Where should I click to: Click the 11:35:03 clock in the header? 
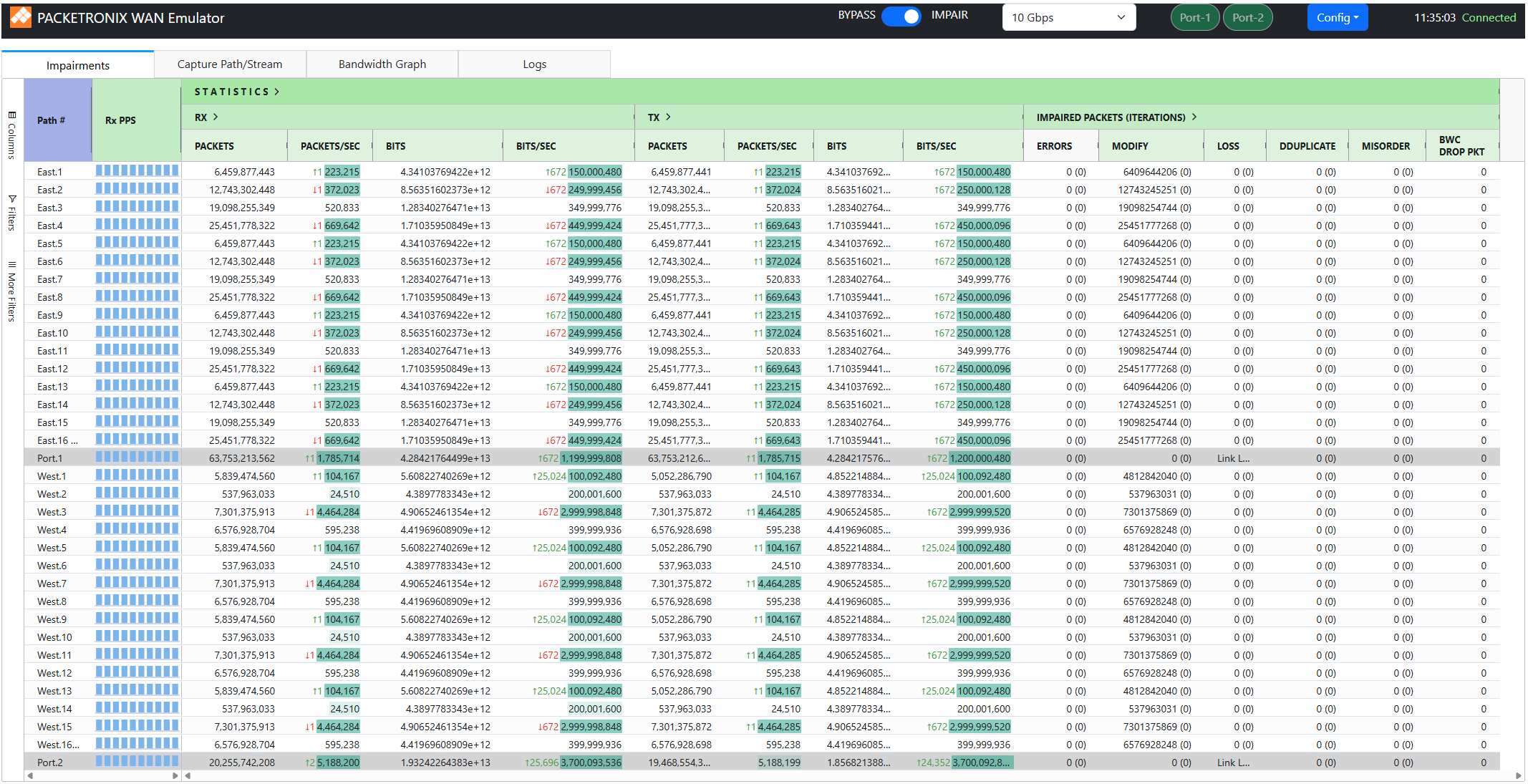click(1435, 18)
